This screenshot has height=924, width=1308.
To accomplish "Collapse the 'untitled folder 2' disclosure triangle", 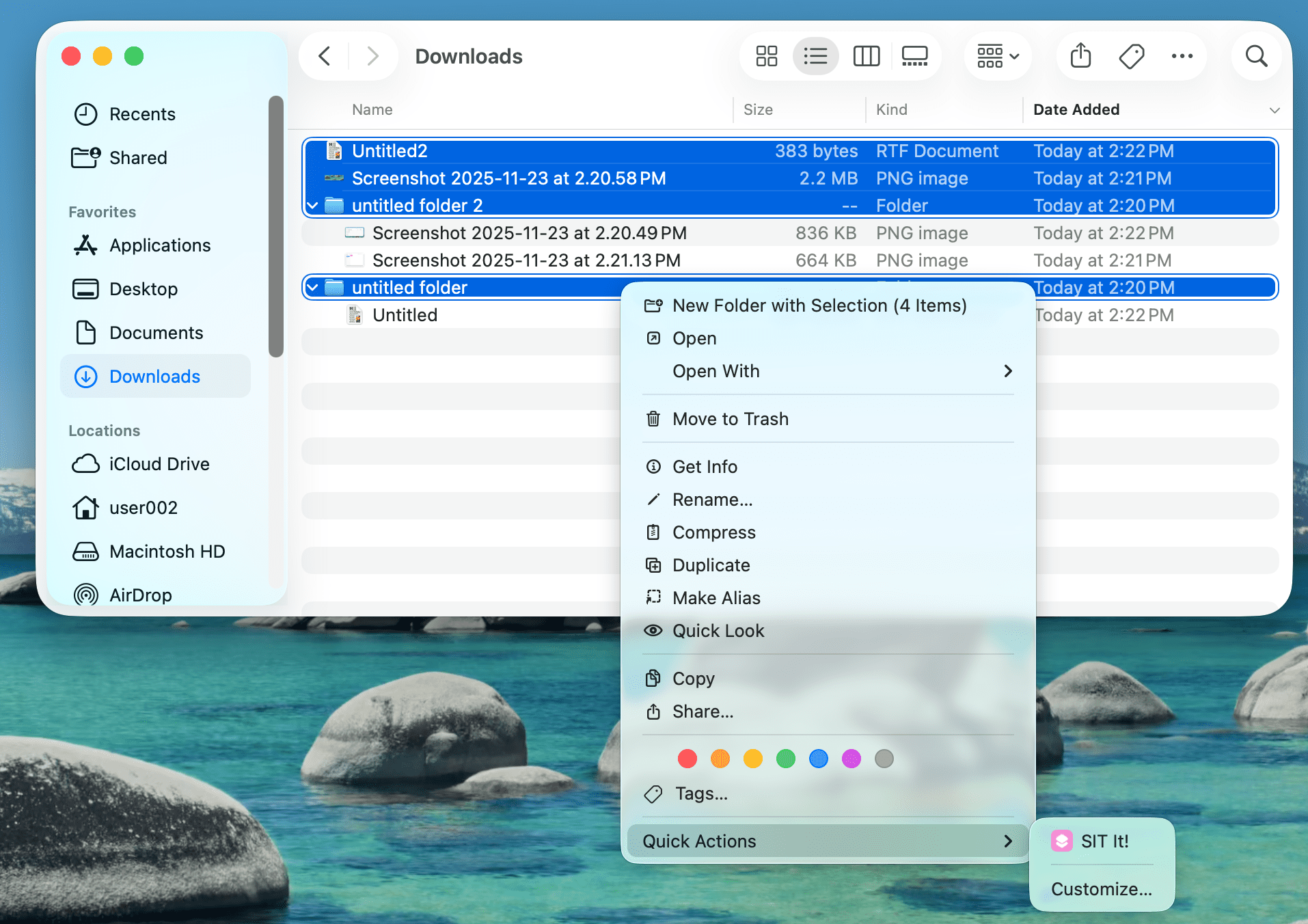I will pyautogui.click(x=313, y=206).
